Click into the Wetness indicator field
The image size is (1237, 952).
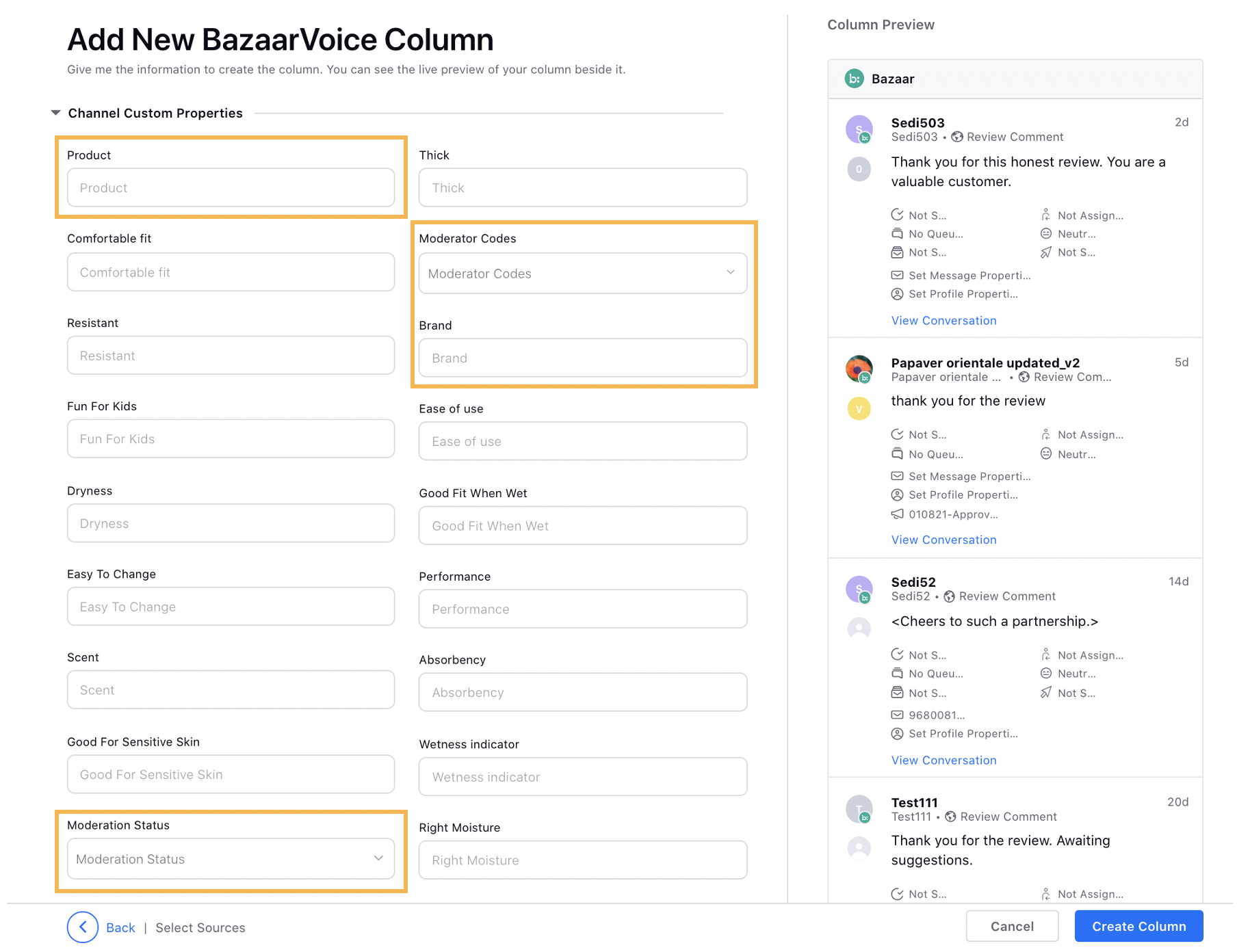pyautogui.click(x=583, y=777)
